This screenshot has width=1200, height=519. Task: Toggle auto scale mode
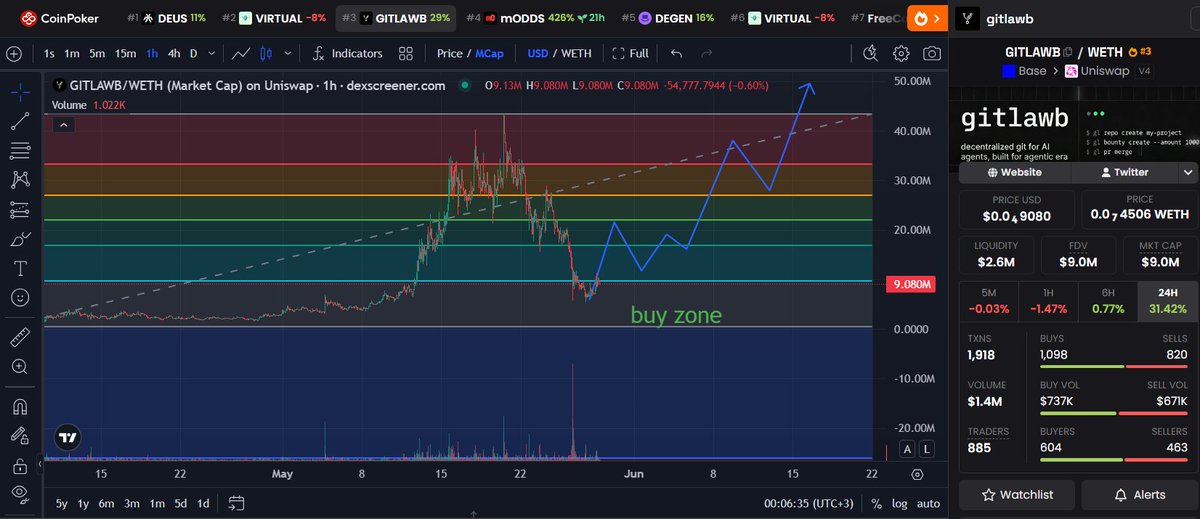tap(928, 503)
